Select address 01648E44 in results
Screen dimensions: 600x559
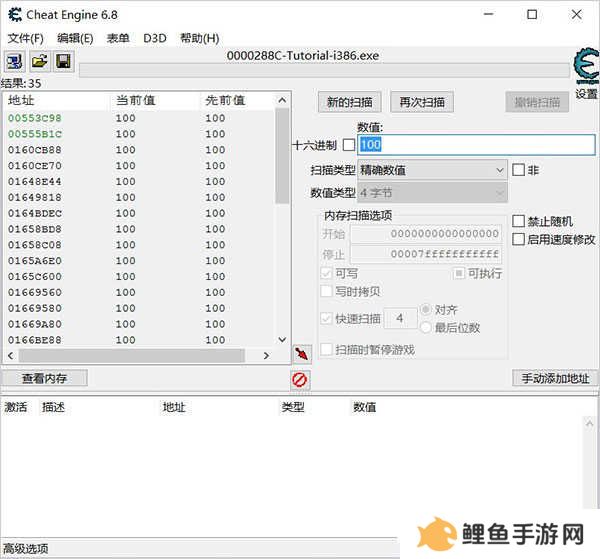click(x=34, y=182)
